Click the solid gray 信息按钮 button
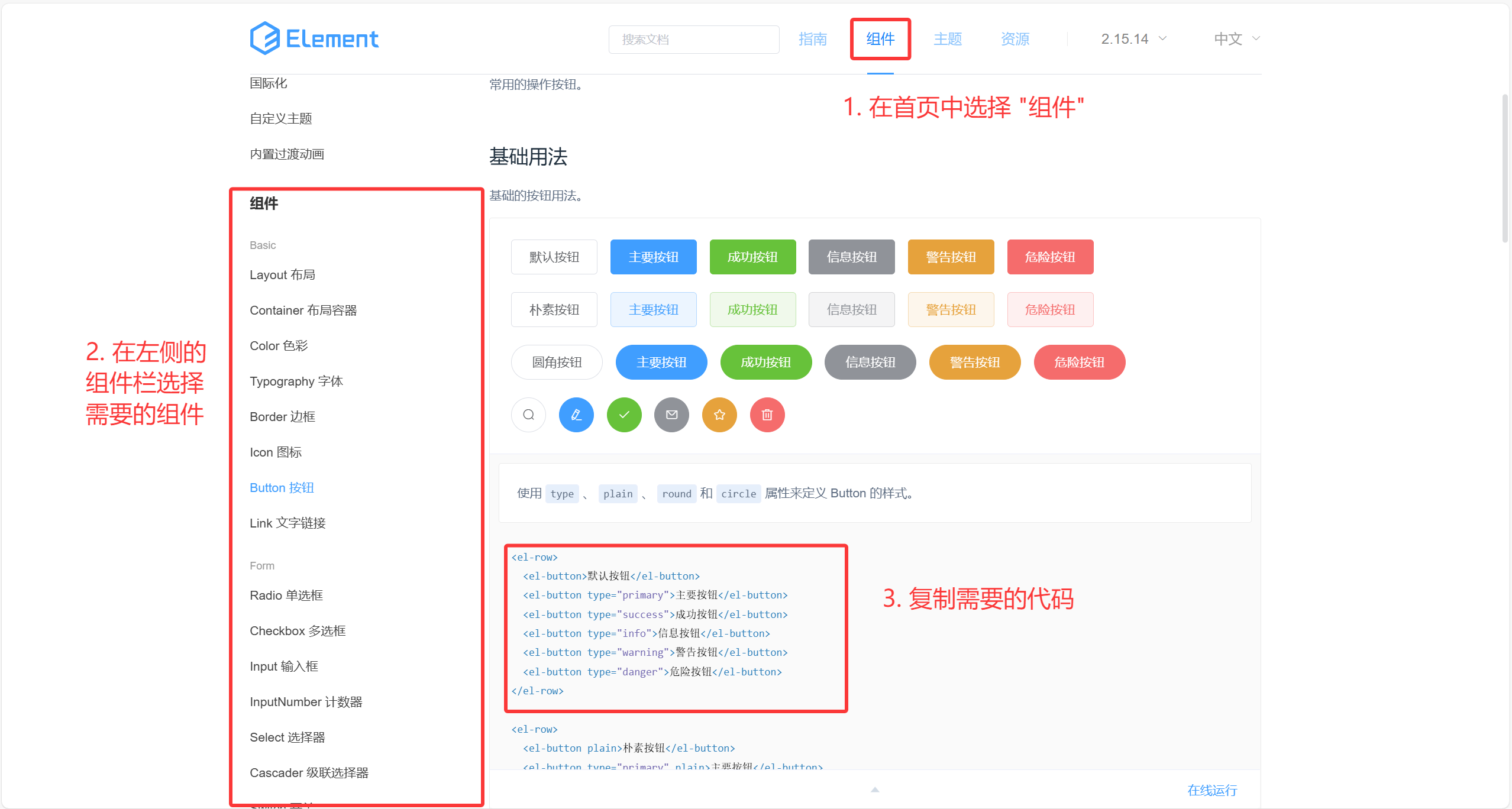The width and height of the screenshot is (1512, 809). 852,257
